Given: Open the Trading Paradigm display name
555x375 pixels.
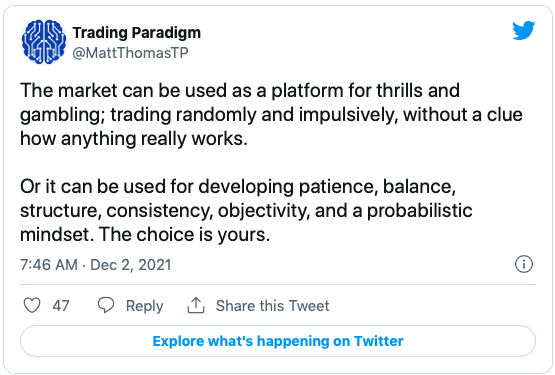Looking at the screenshot, I should coord(137,33).
